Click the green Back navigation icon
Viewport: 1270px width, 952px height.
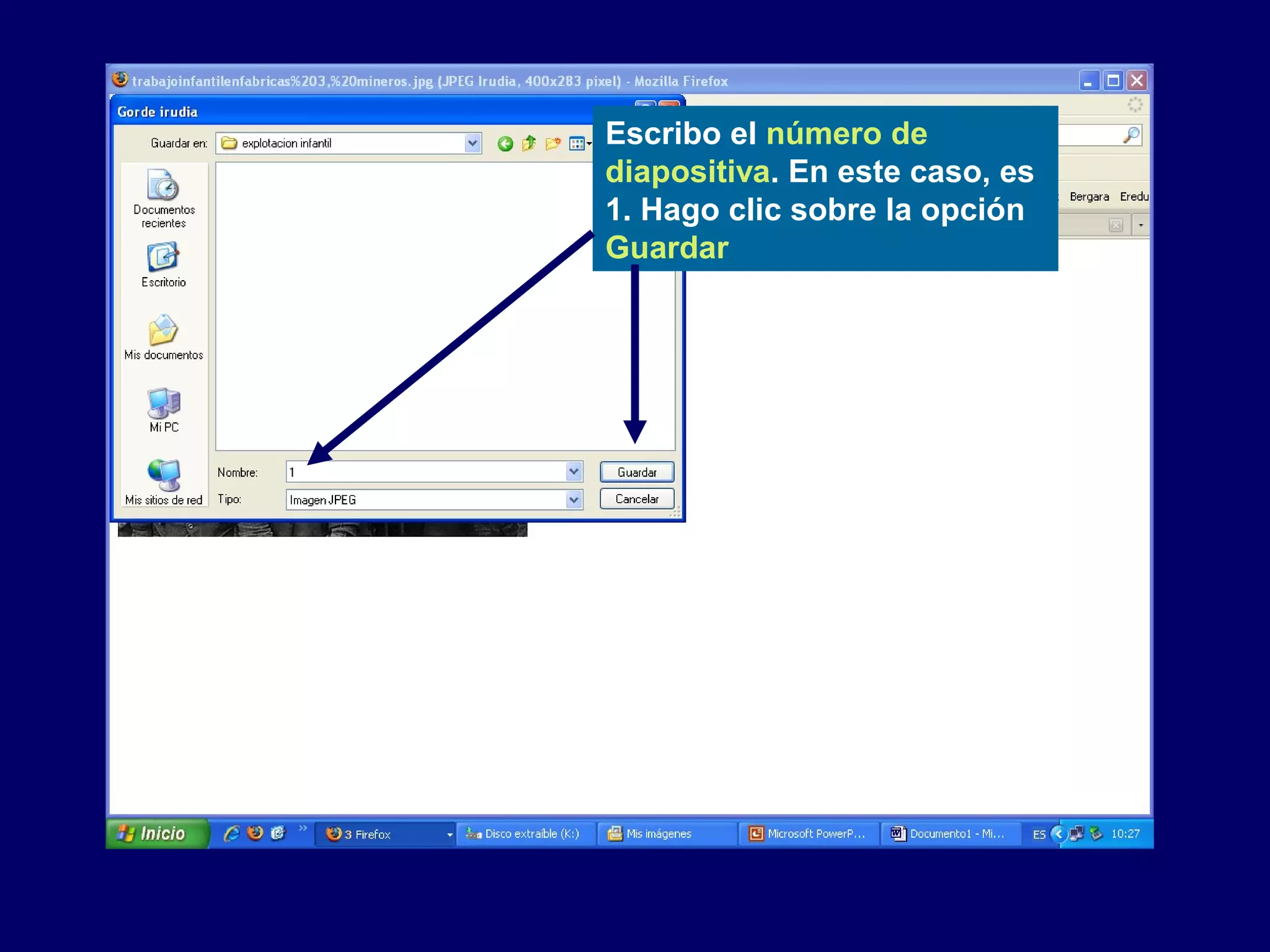[x=505, y=144]
